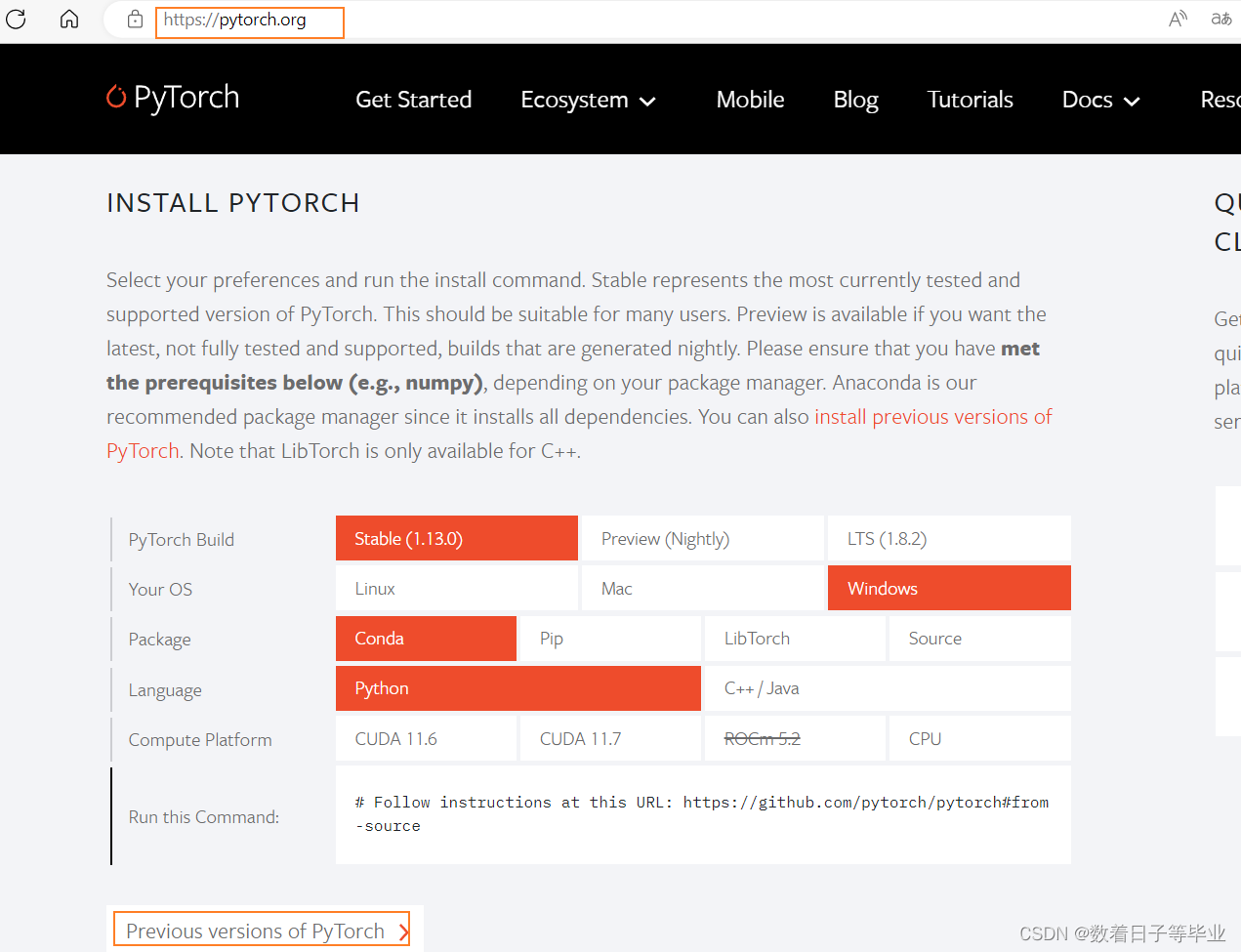Open the Mobile page
1241x952 pixels.
pos(750,100)
